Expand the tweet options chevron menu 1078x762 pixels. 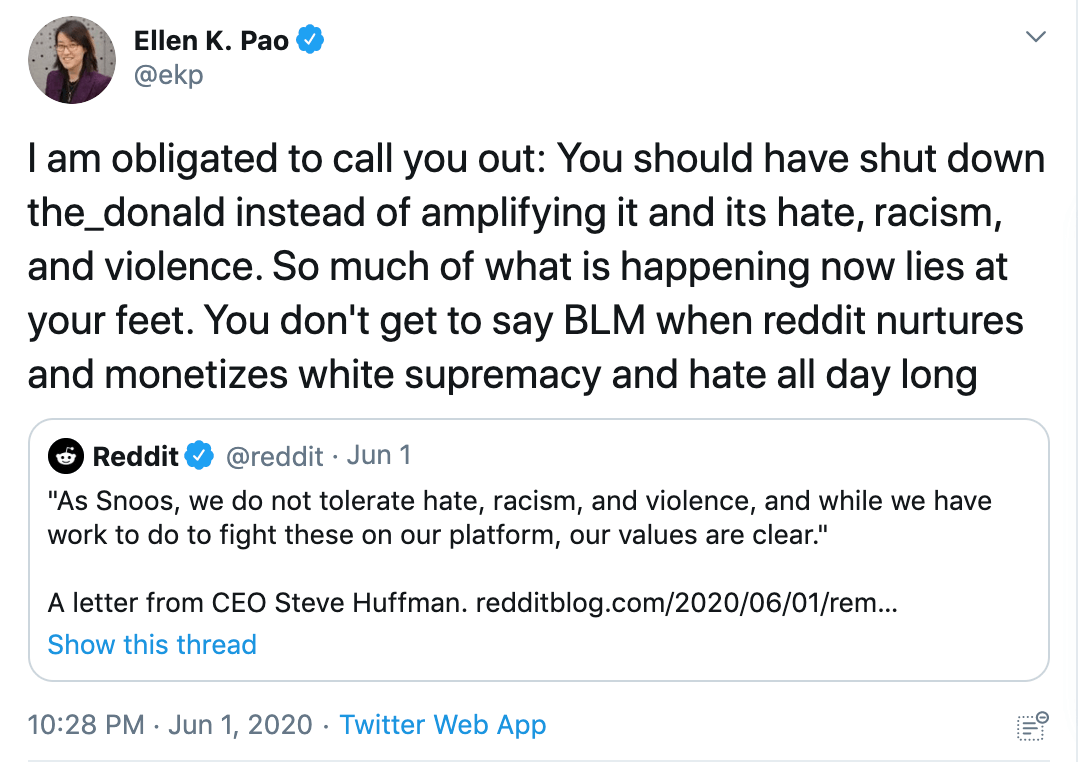coord(1035,36)
